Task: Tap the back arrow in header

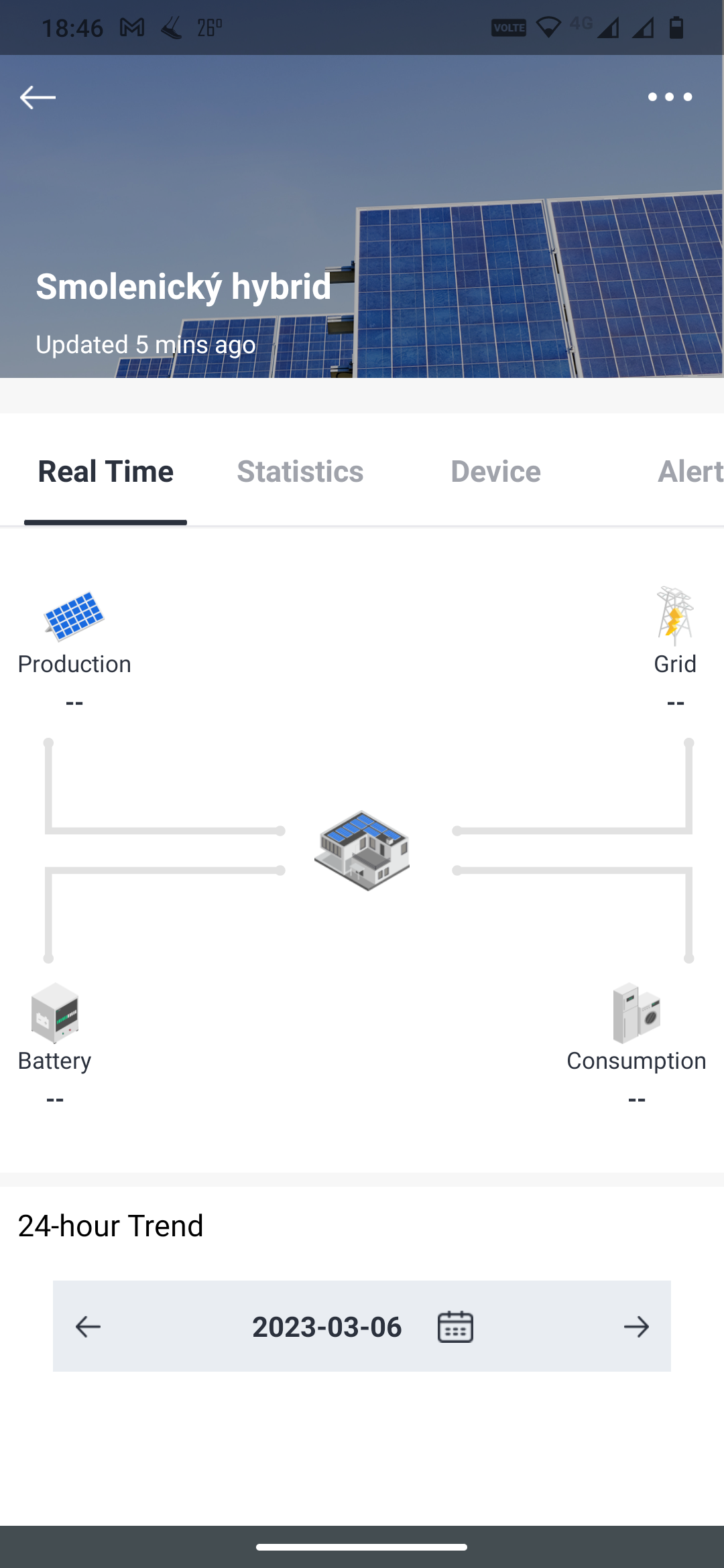Action: coord(38,98)
